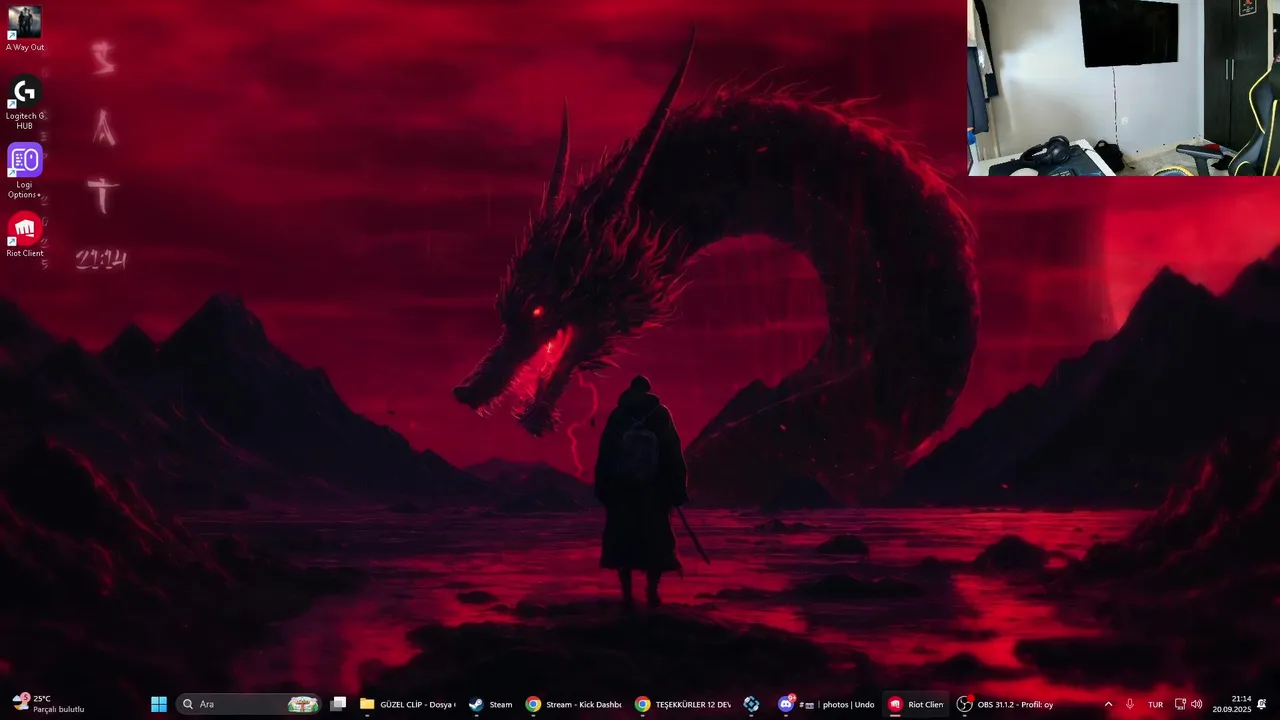
Task: Open the clock showing 21:14 20.09.2025
Action: (x=1232, y=704)
